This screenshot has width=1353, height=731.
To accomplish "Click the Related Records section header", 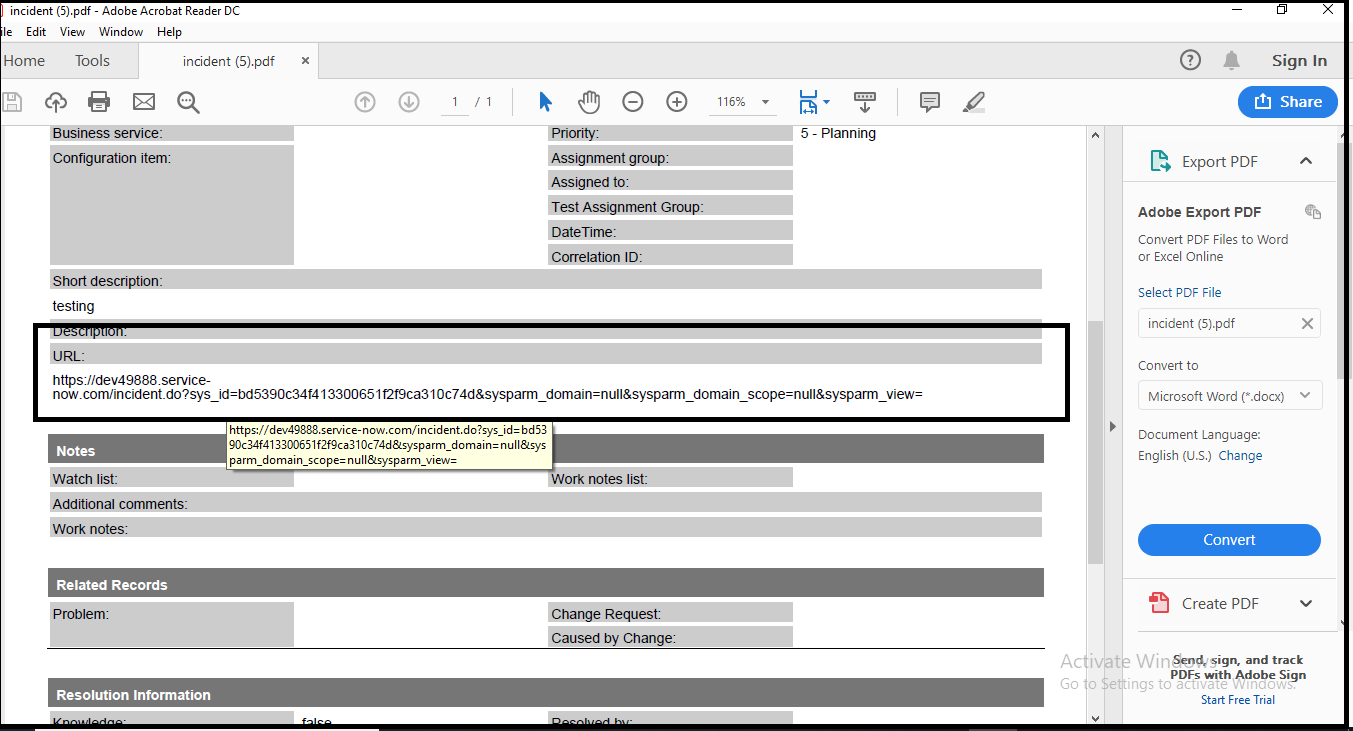I will (x=546, y=585).
